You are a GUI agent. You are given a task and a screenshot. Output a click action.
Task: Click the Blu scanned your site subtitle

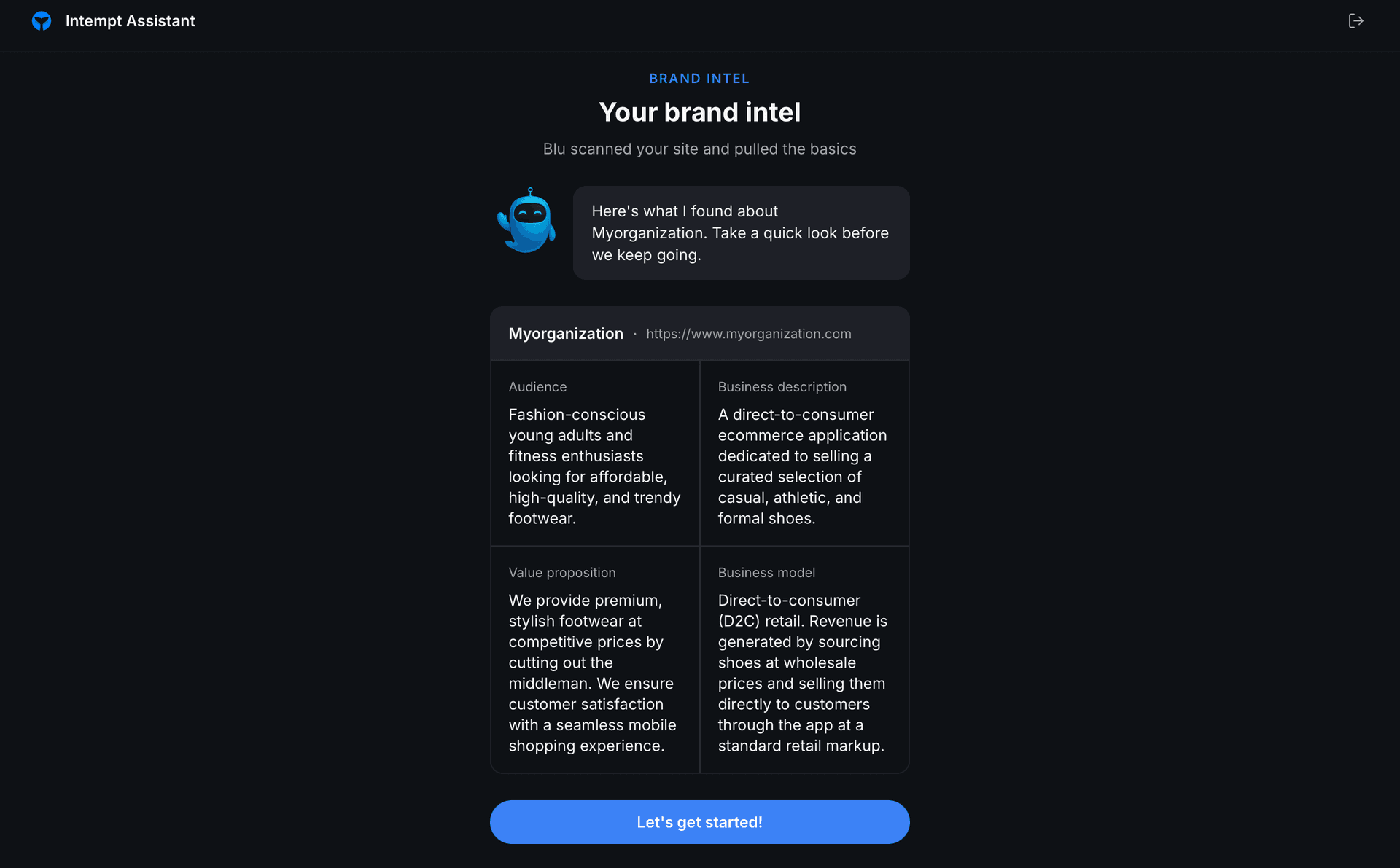pyautogui.click(x=699, y=149)
